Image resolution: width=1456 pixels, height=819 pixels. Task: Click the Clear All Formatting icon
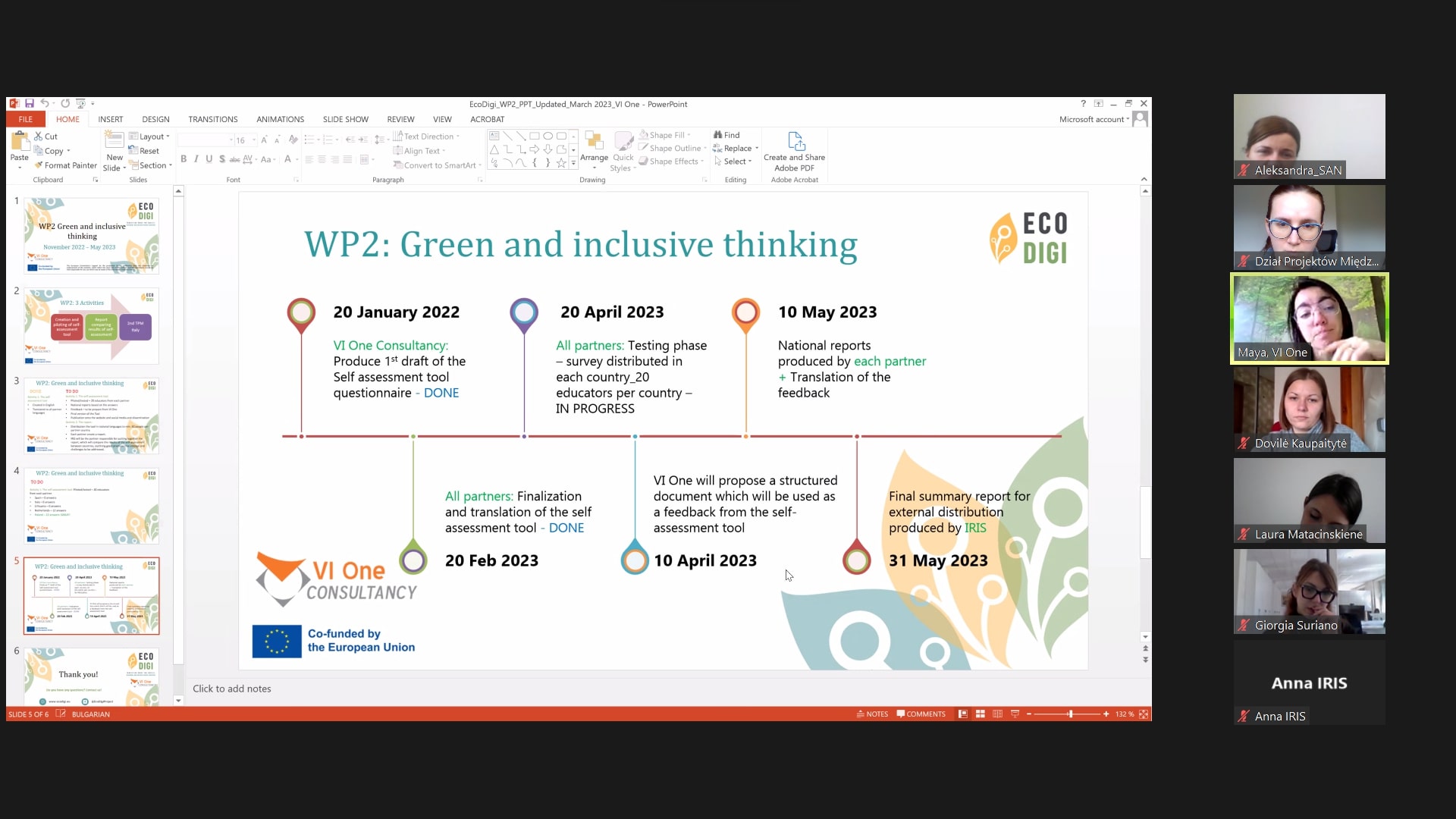click(293, 140)
